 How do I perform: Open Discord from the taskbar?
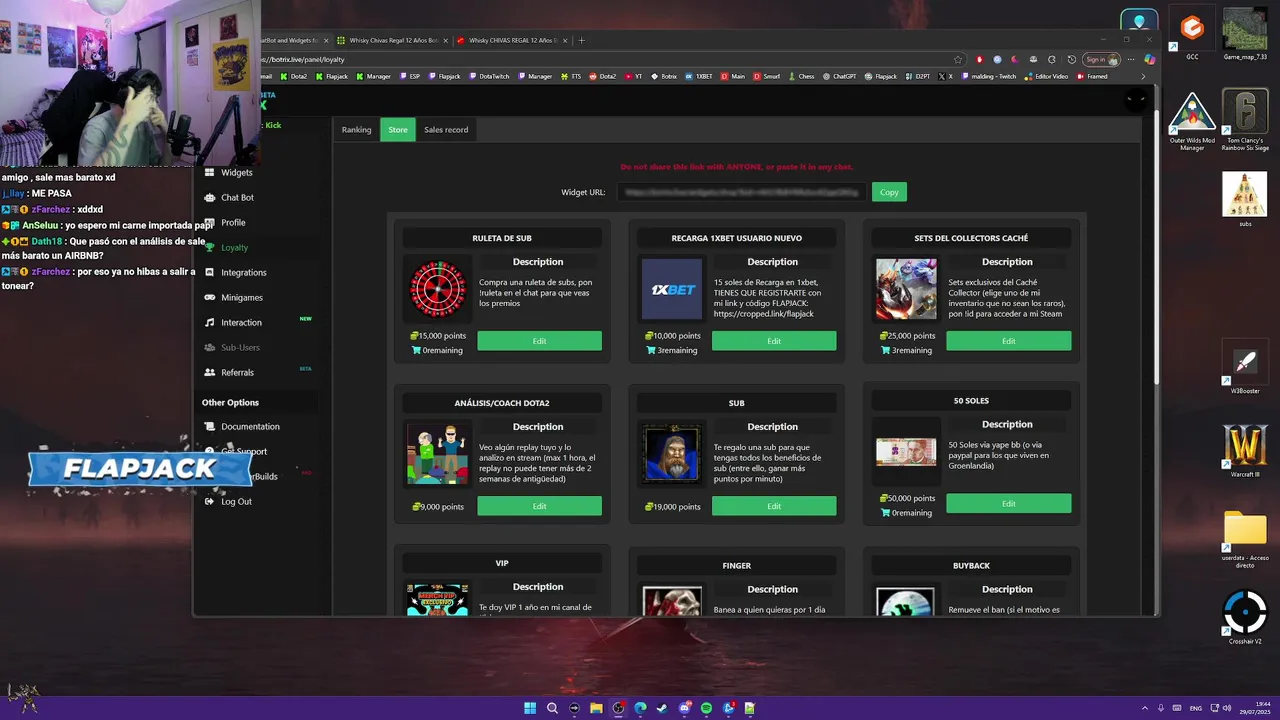(x=684, y=708)
